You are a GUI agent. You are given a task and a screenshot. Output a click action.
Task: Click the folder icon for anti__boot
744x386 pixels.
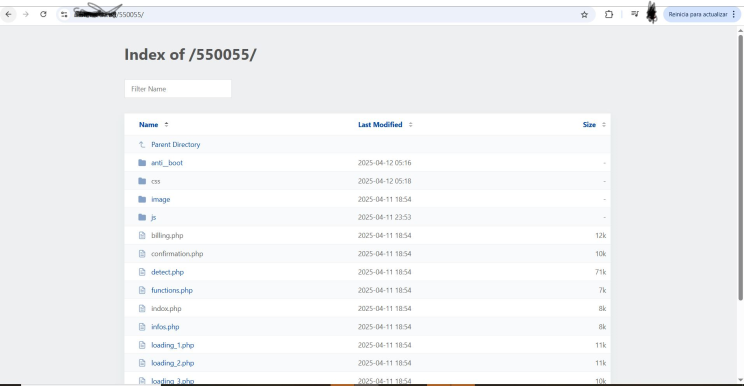pyautogui.click(x=142, y=163)
